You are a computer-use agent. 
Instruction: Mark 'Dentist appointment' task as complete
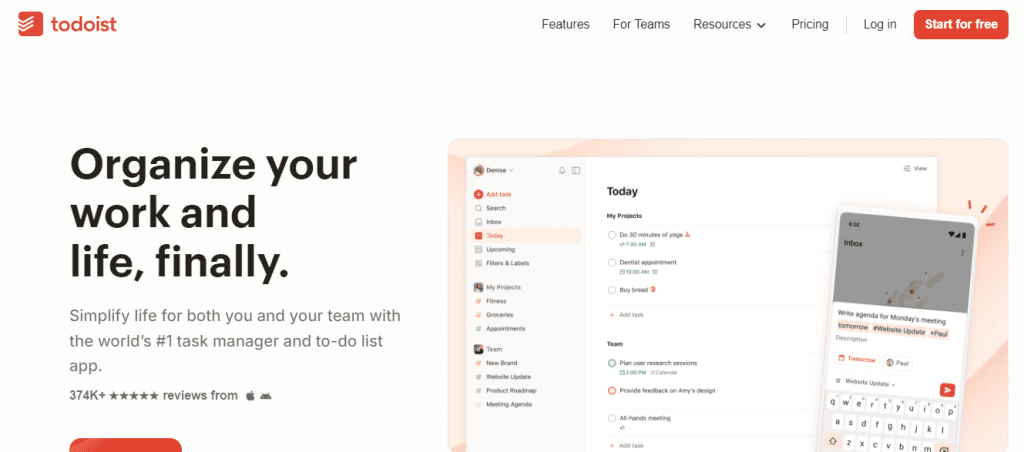(x=612, y=262)
